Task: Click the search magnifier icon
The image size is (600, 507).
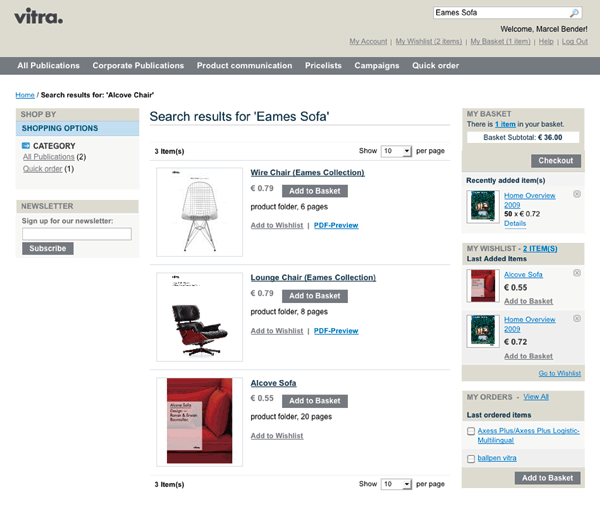Action: click(x=574, y=14)
